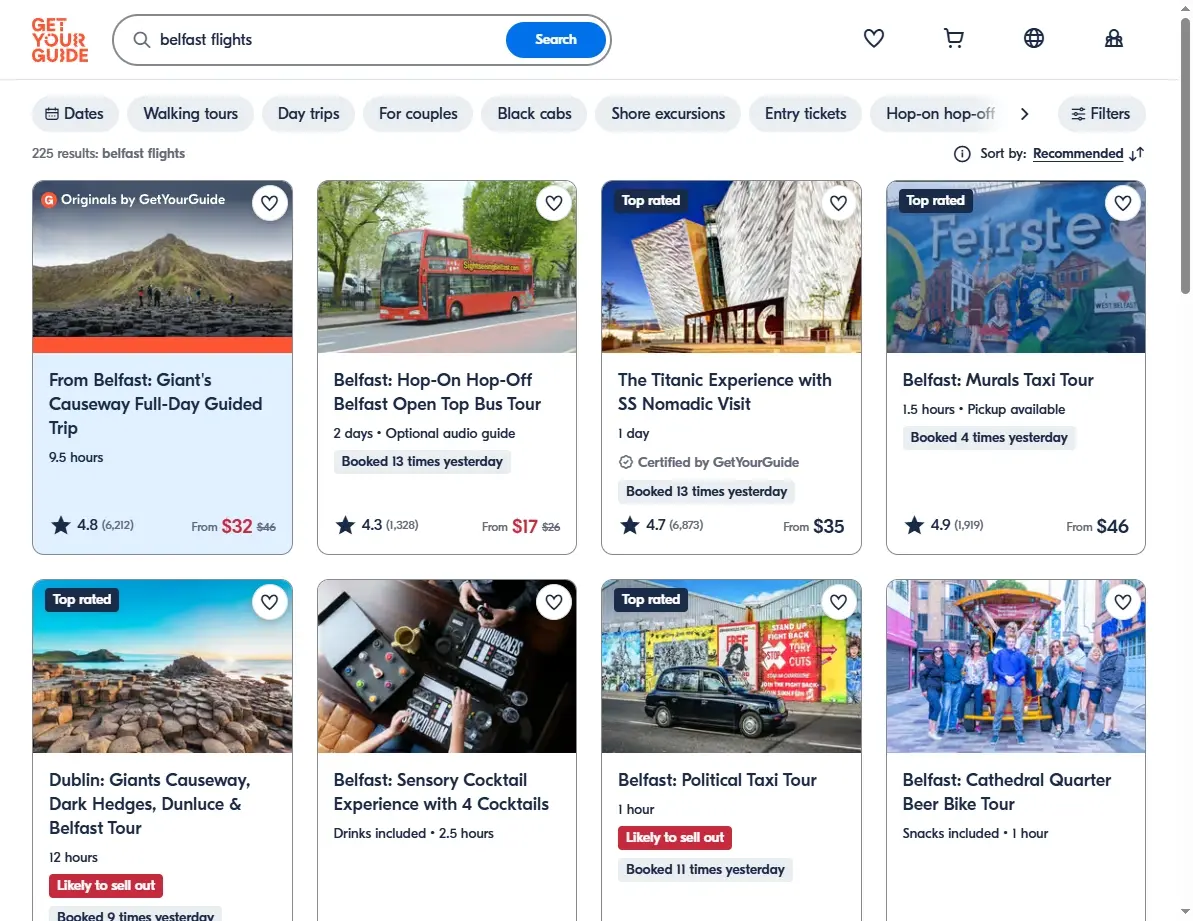Click the From $17 price
The image size is (1193, 921).
[521, 526]
